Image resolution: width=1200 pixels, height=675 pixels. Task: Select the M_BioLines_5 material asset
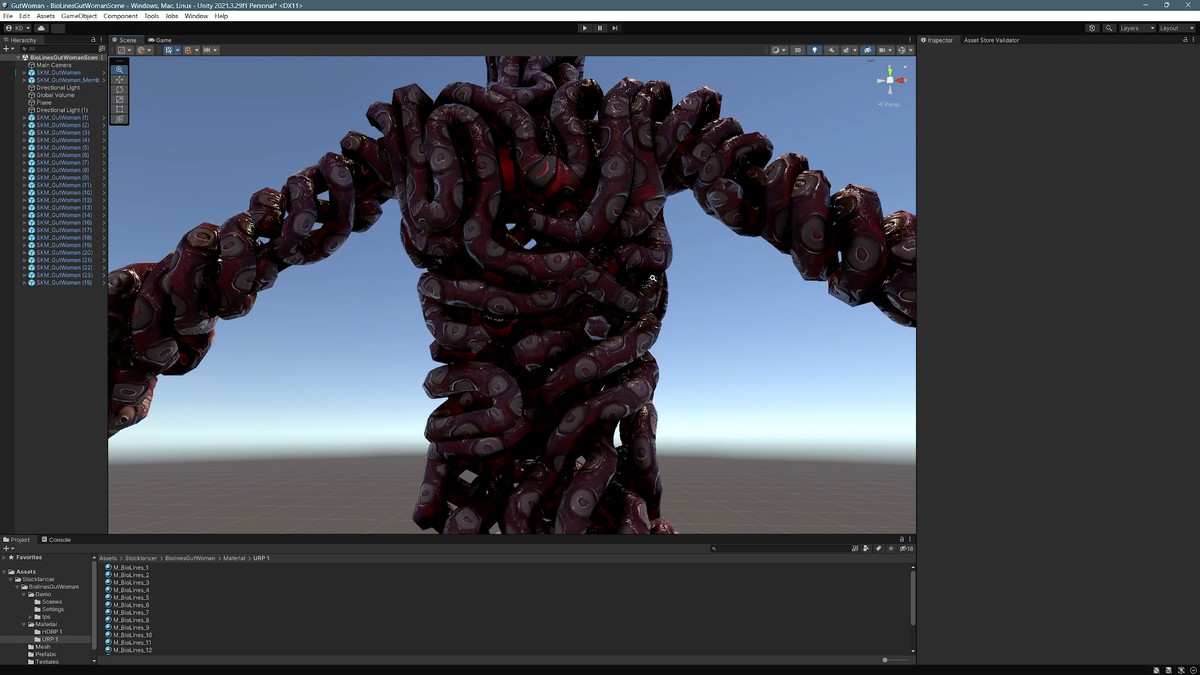131,598
